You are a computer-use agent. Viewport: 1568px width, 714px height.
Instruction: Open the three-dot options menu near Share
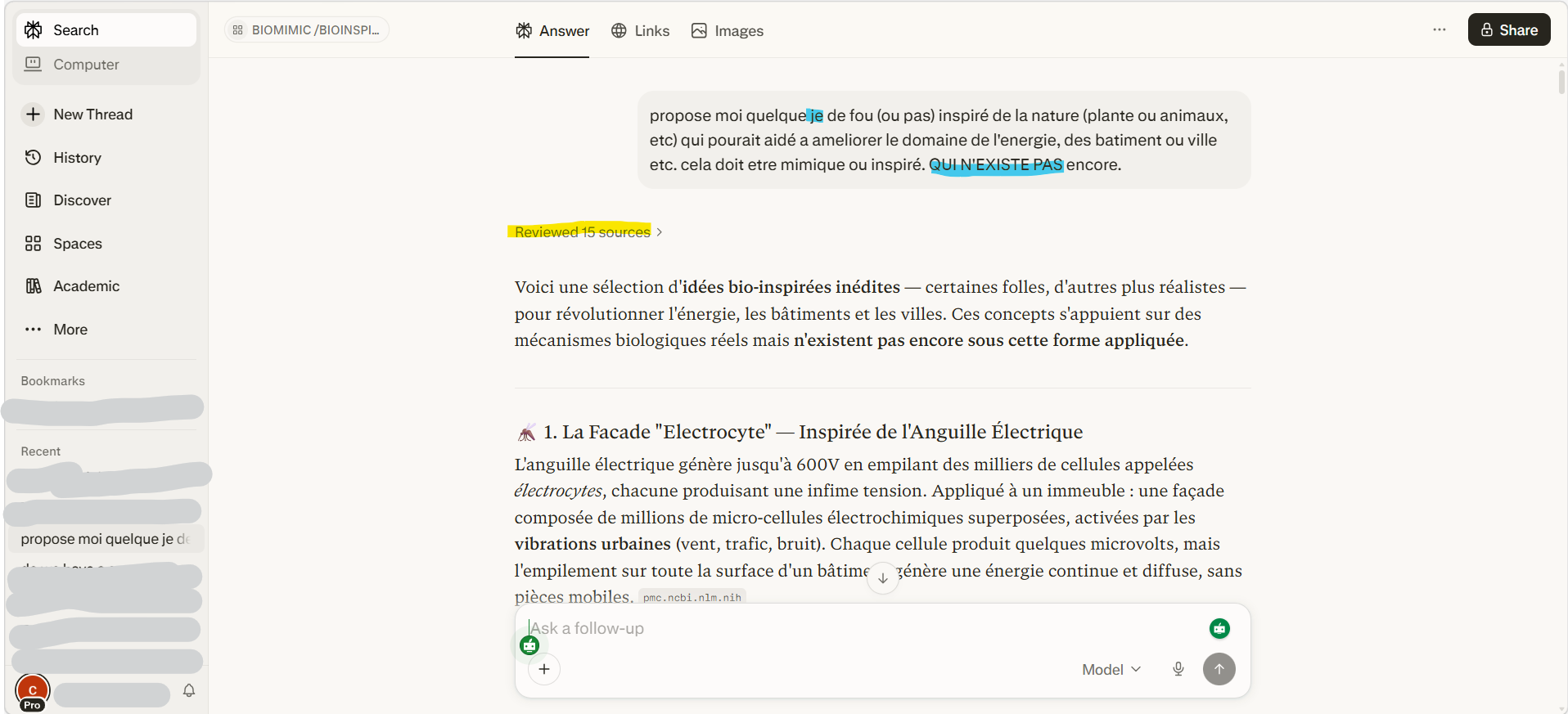(1439, 29)
